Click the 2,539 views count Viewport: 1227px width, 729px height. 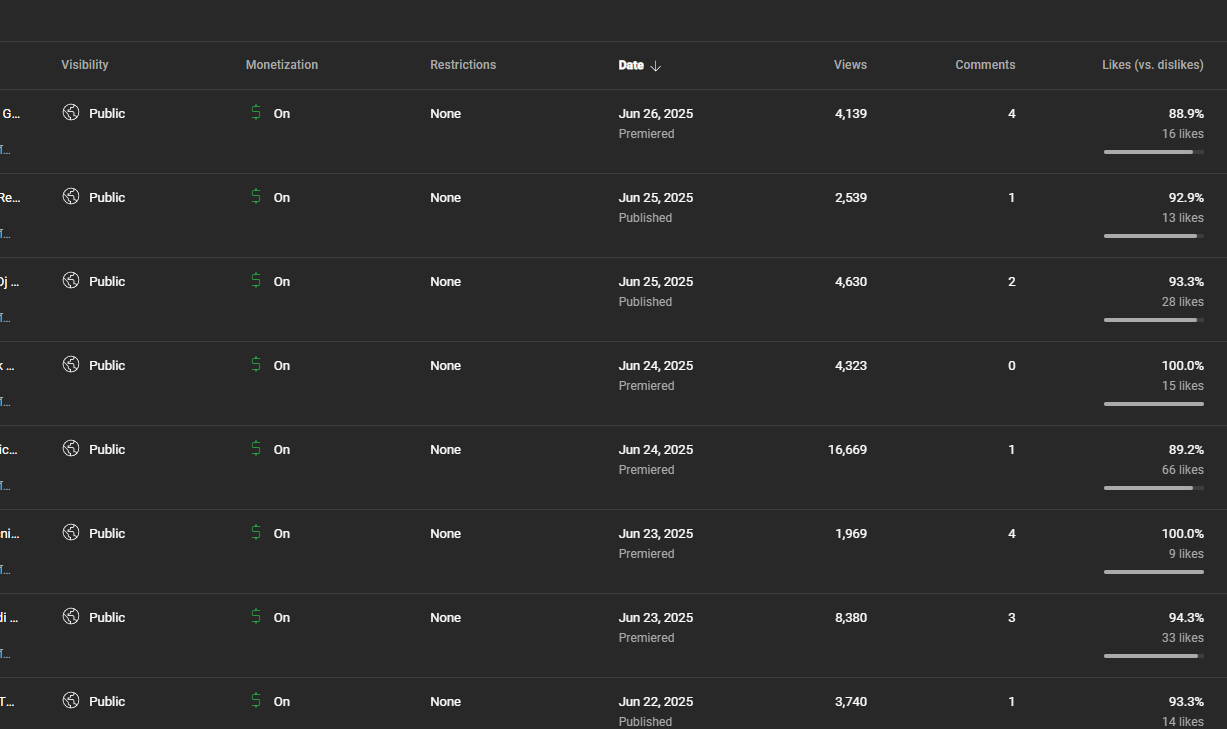(851, 198)
